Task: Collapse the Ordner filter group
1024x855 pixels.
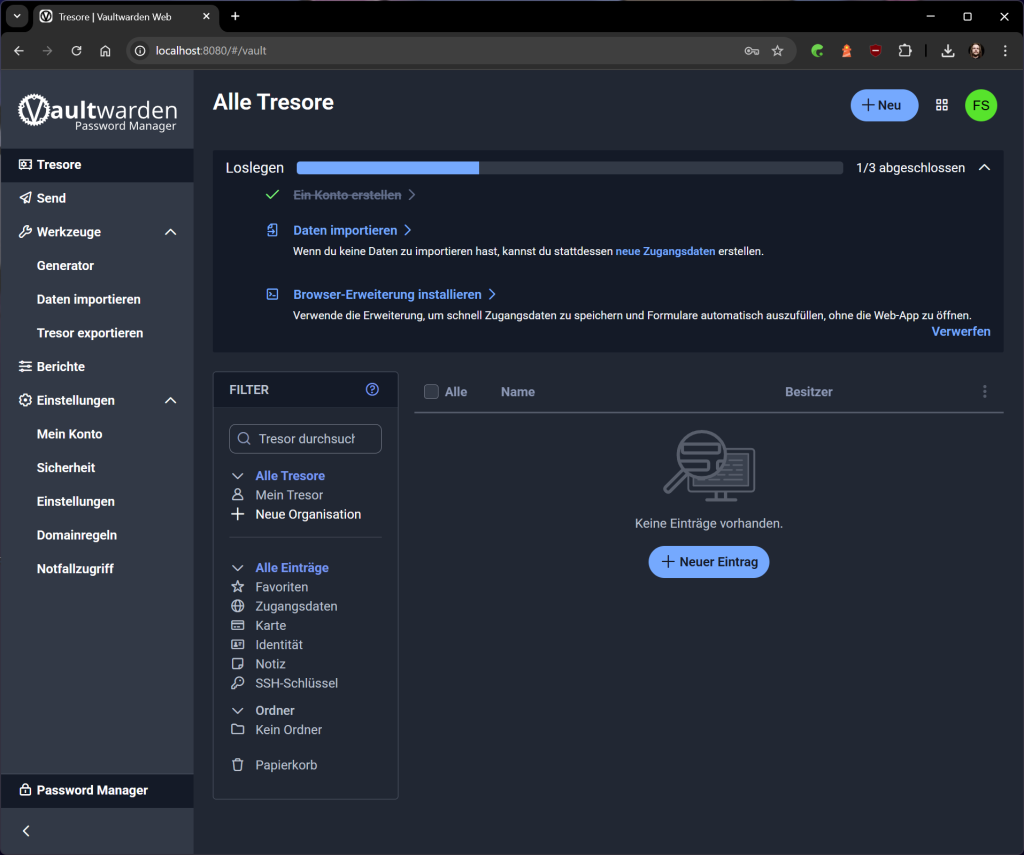Action: (238, 711)
